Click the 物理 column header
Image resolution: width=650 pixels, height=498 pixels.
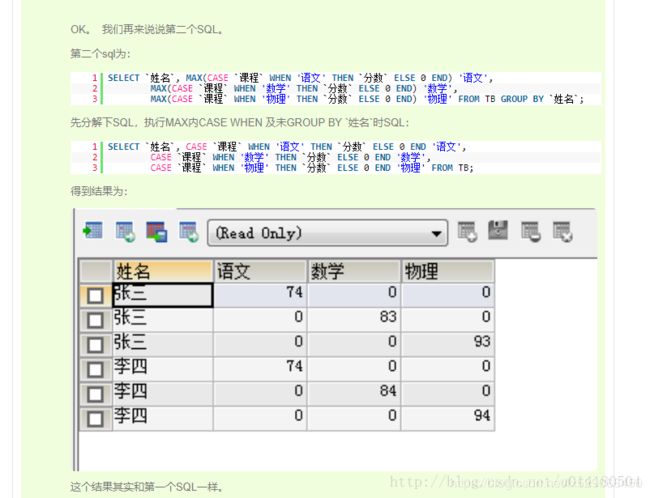tap(448, 272)
